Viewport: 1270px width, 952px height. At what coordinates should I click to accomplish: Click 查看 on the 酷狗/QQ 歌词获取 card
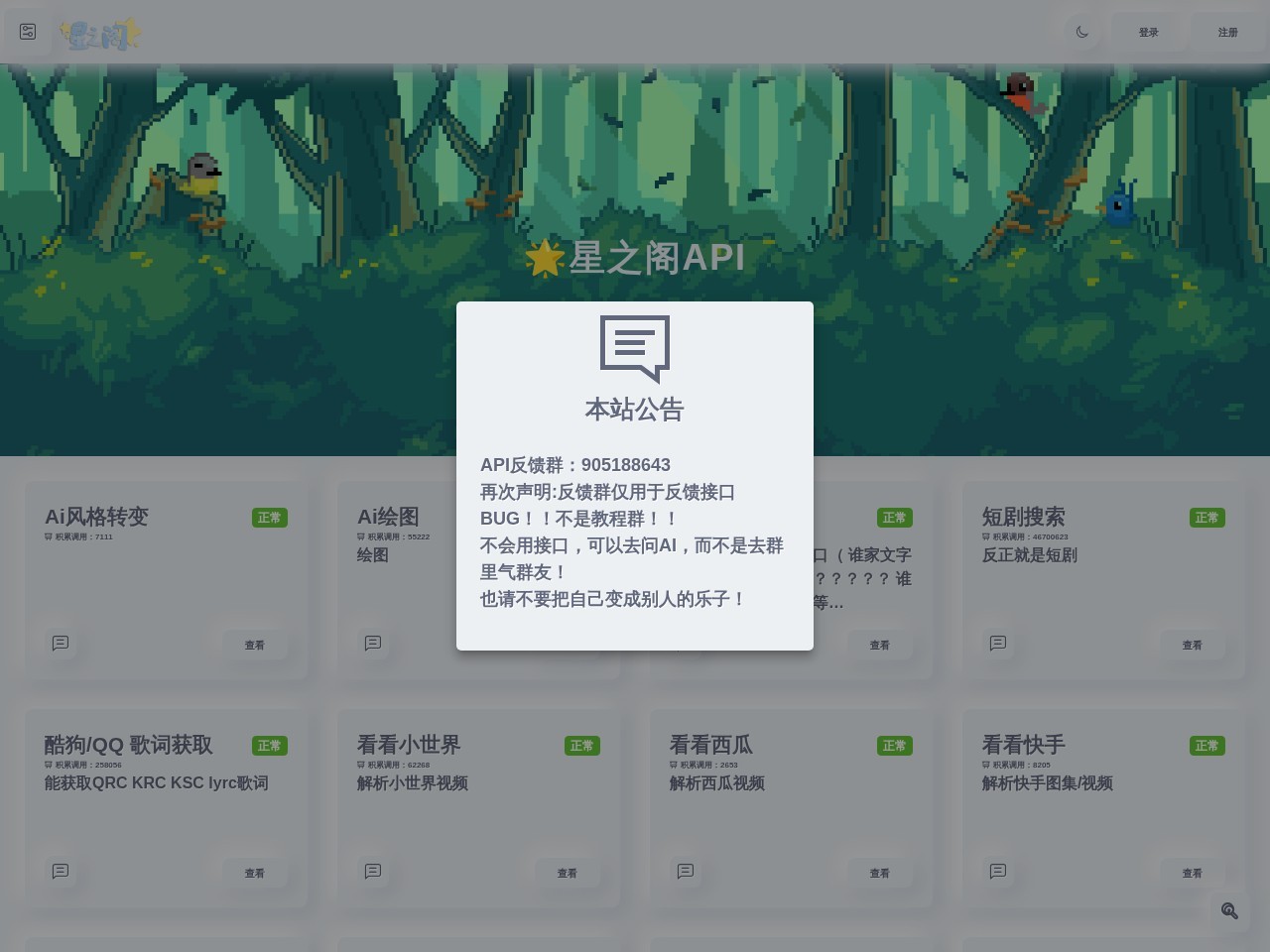(255, 873)
